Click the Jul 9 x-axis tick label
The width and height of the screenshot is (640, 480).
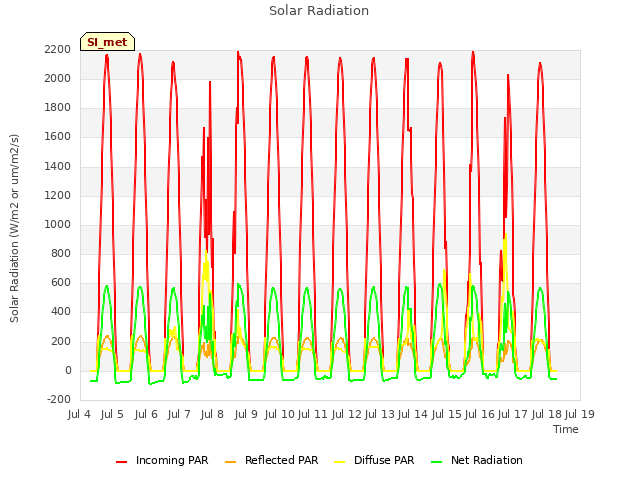point(246,415)
